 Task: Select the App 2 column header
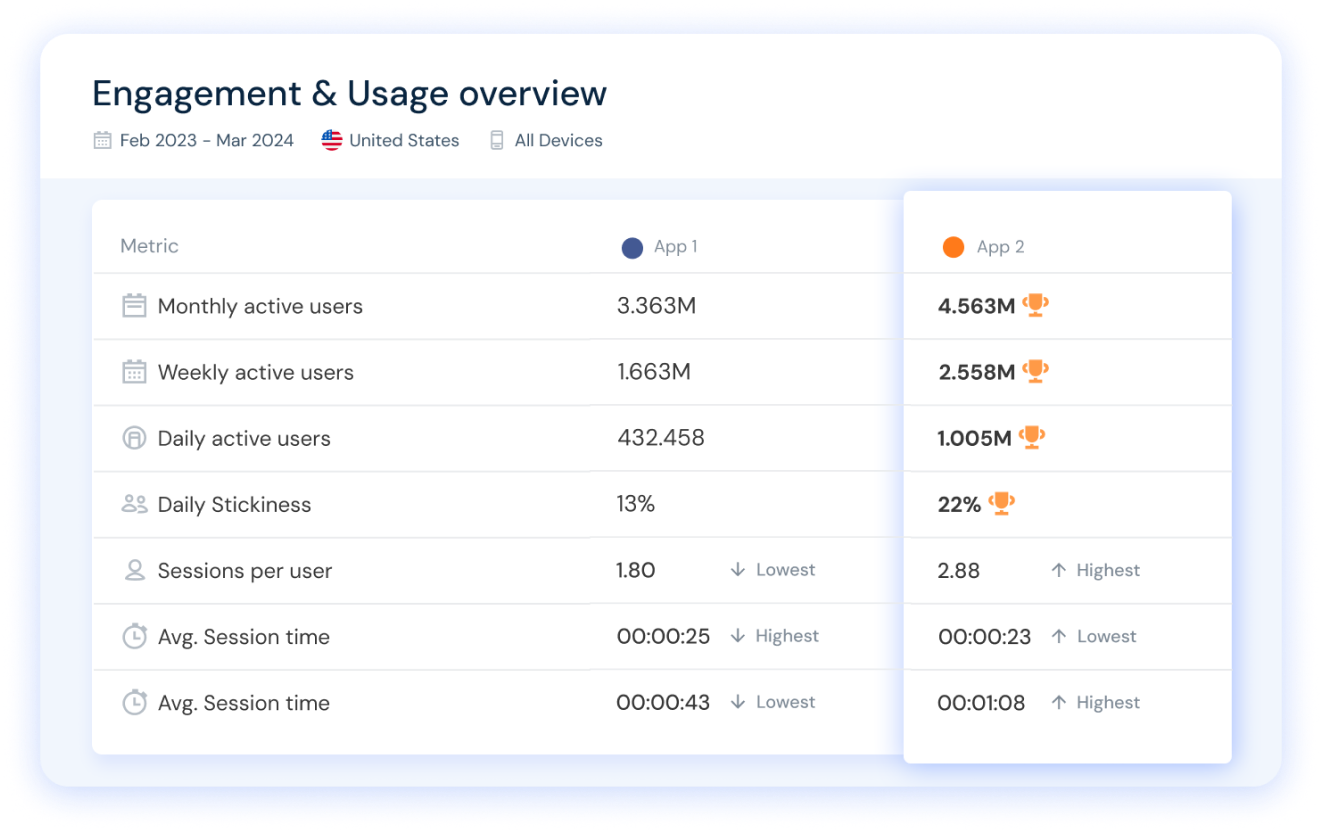point(1000,247)
